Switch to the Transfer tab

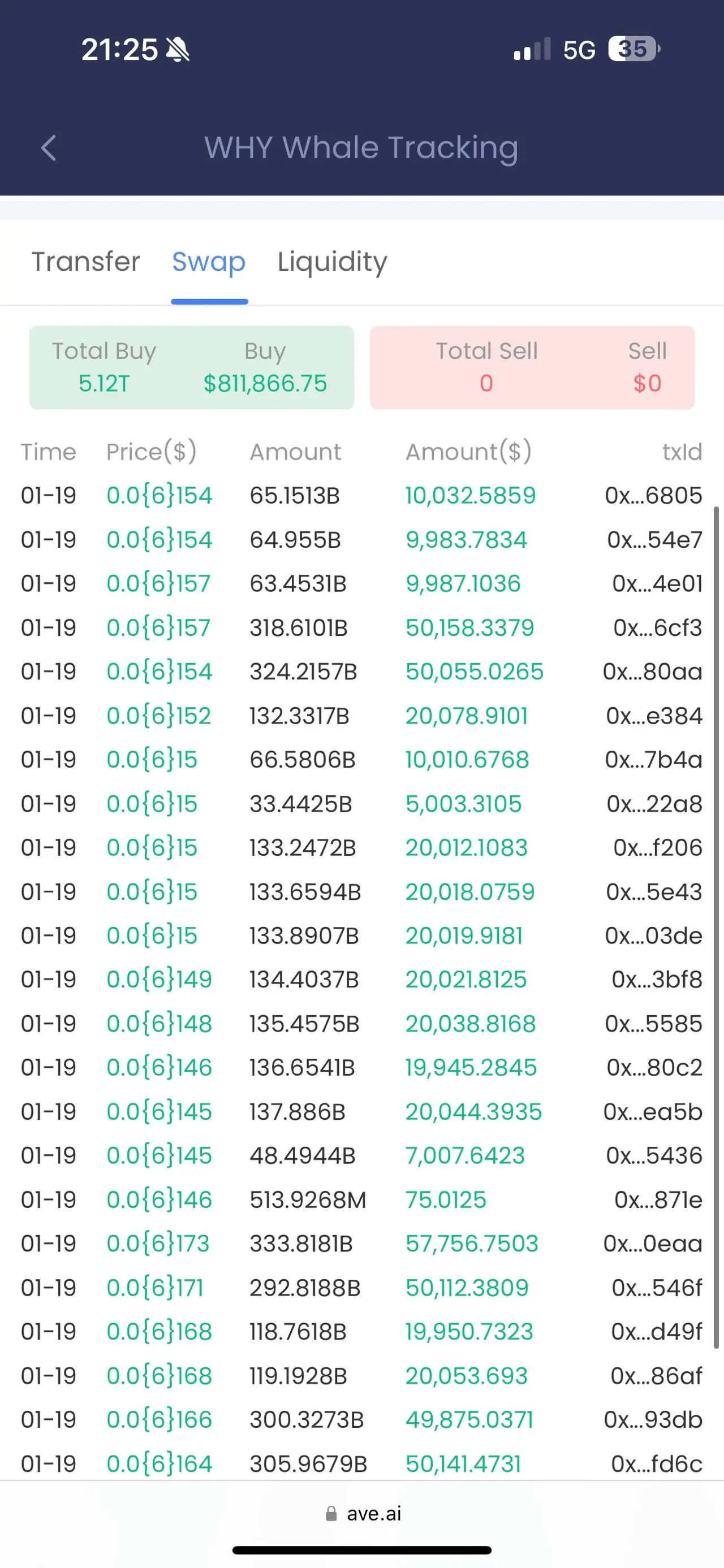pyautogui.click(x=86, y=262)
